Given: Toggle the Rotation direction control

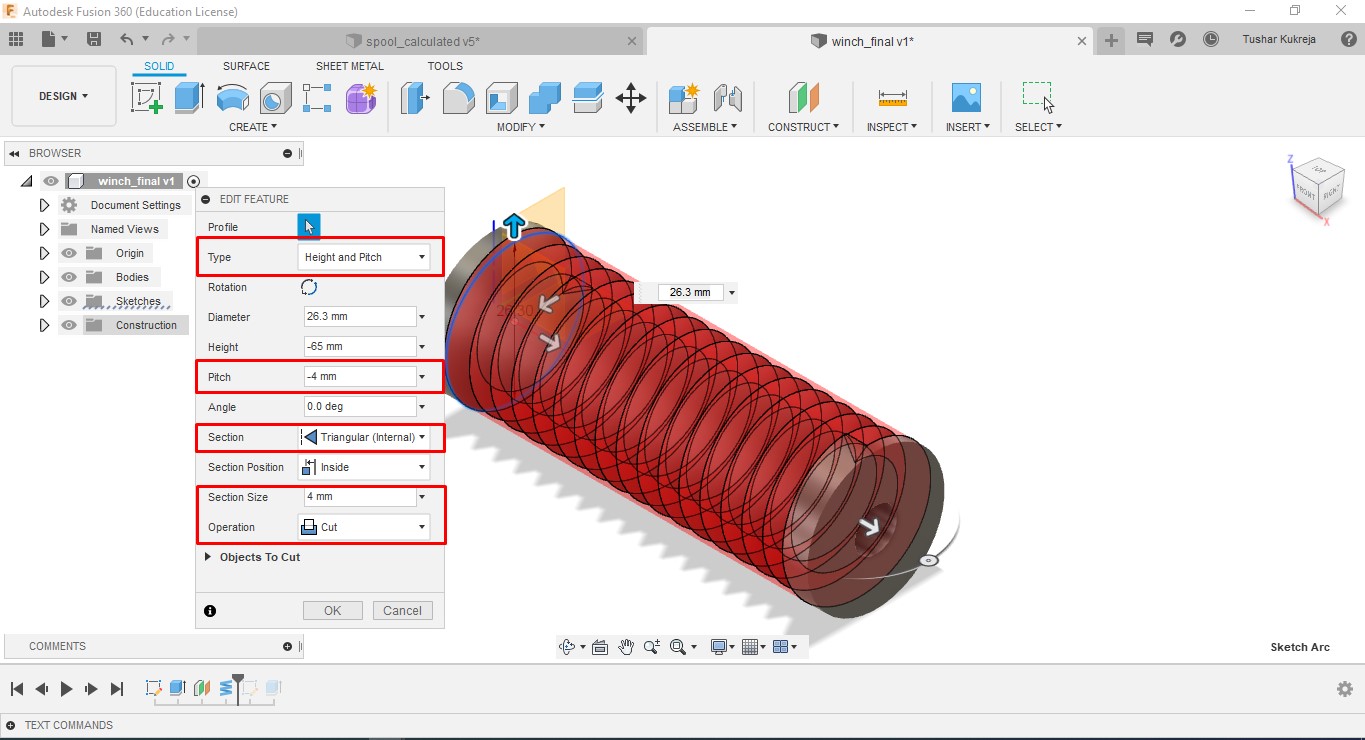Looking at the screenshot, I should (309, 287).
